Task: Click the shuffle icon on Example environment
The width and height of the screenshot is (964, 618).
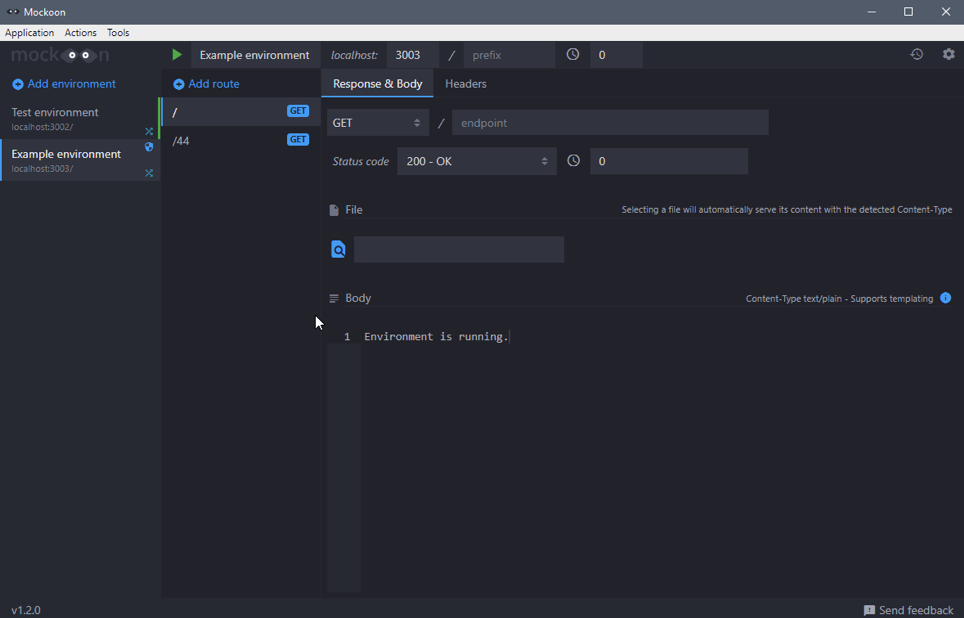Action: [x=149, y=173]
